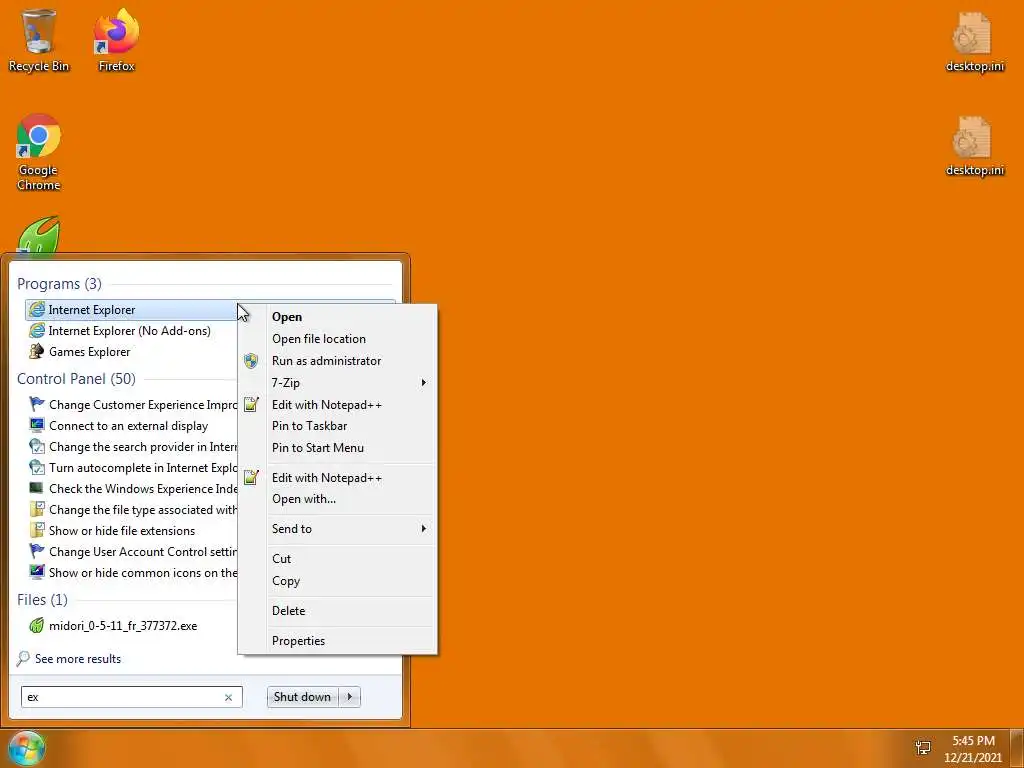Screen dimensions: 1024x768
Task: Click the first Notepad++ icon in the context menu
Action: click(251, 405)
